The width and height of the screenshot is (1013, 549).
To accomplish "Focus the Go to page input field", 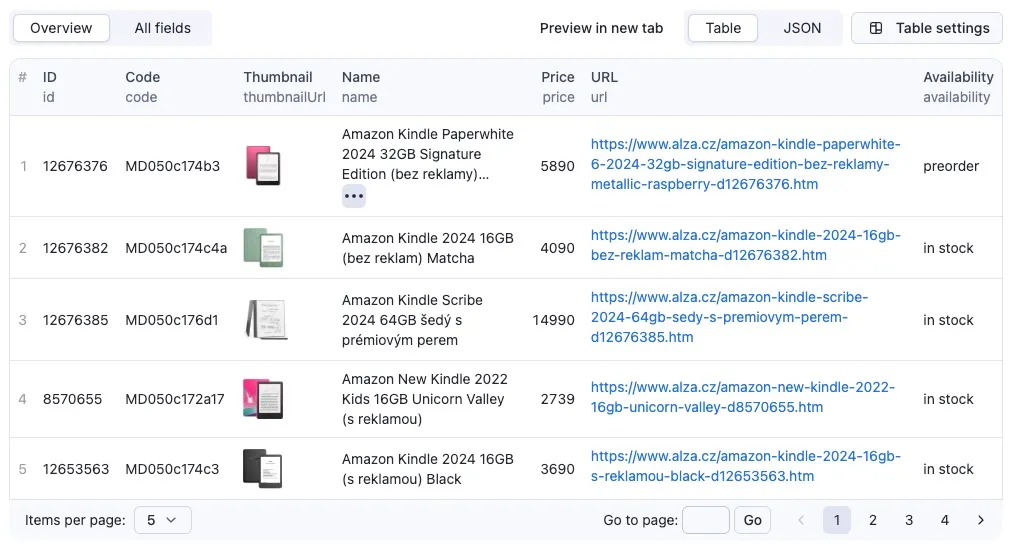I will (705, 520).
